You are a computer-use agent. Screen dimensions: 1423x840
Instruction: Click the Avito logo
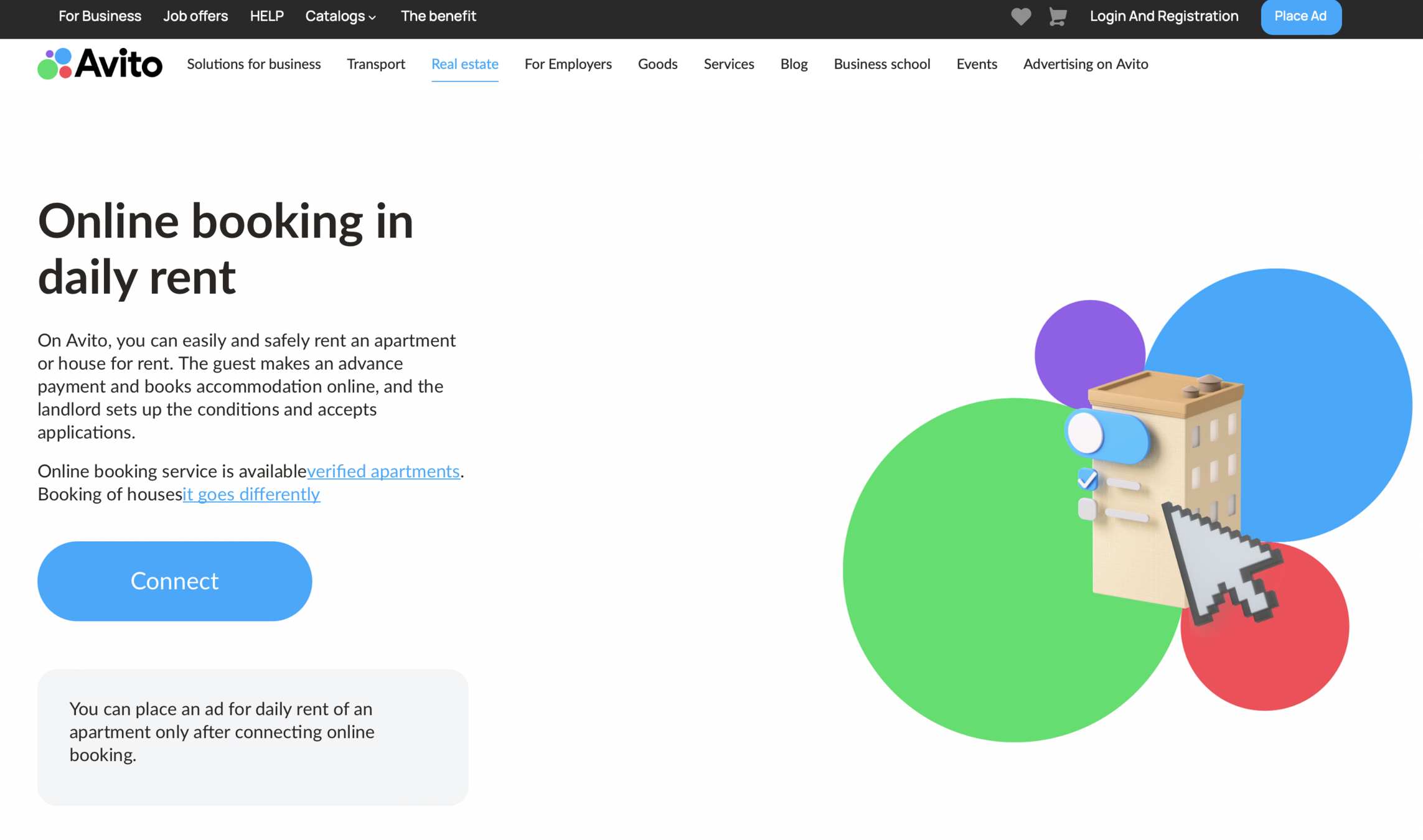[x=100, y=63]
